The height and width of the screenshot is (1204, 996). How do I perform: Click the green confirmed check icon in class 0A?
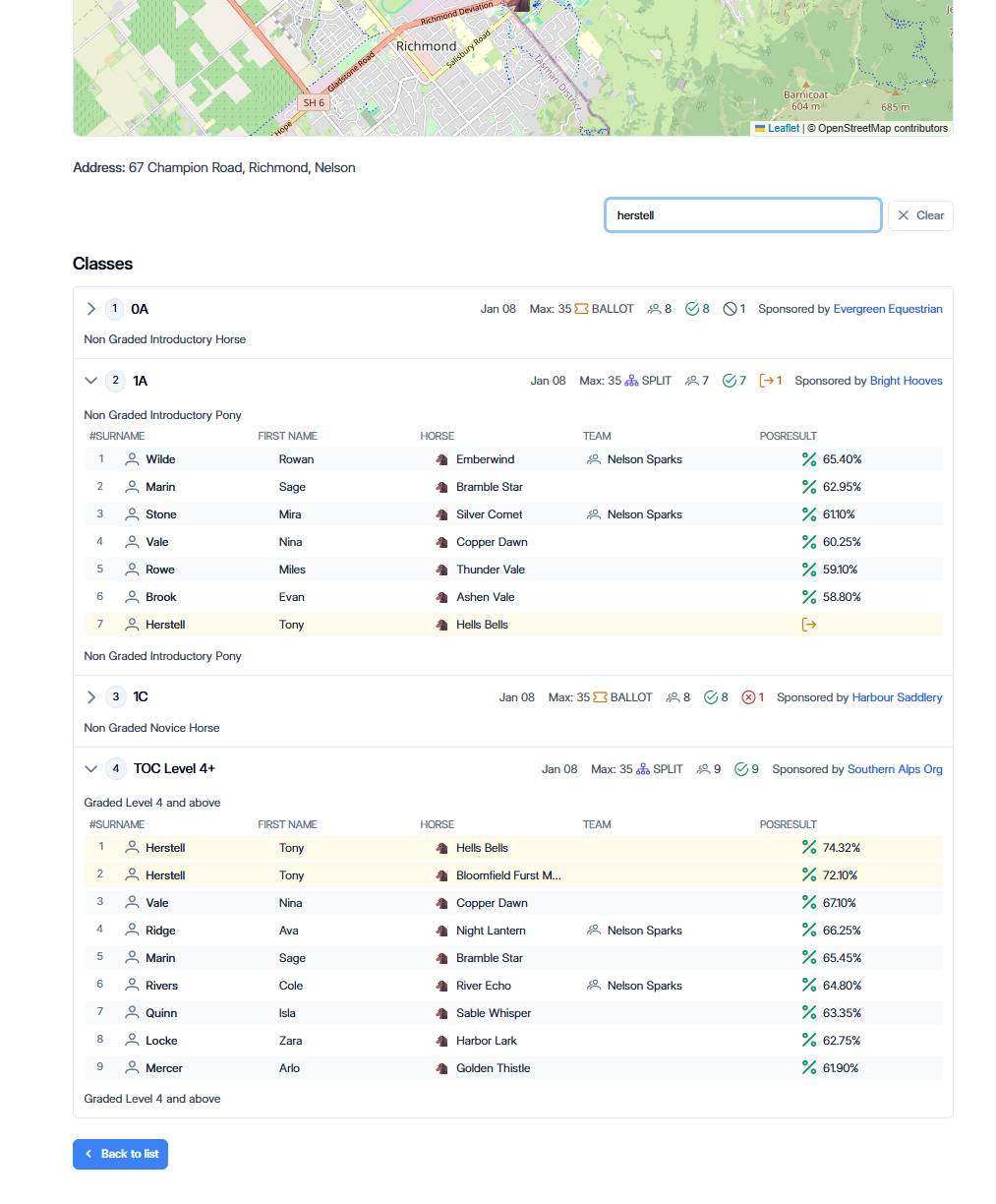click(692, 309)
